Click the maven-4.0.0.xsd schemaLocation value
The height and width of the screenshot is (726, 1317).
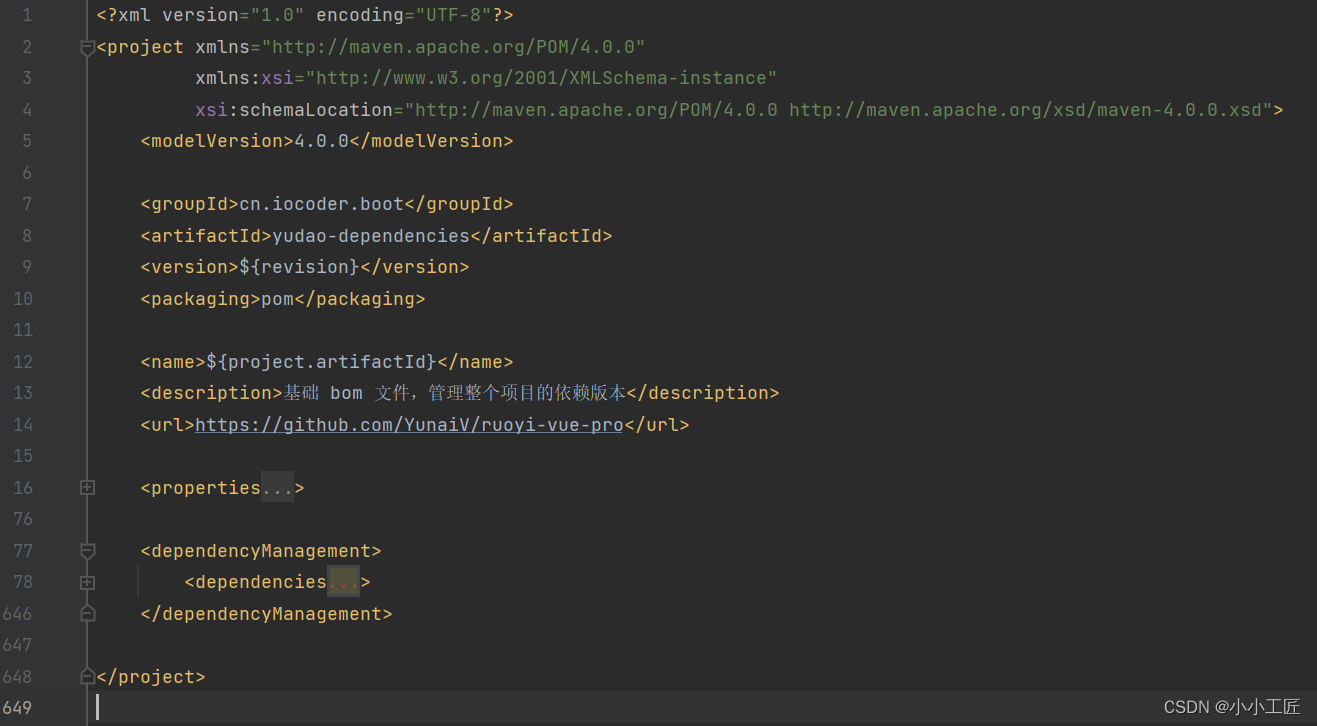tap(838, 110)
